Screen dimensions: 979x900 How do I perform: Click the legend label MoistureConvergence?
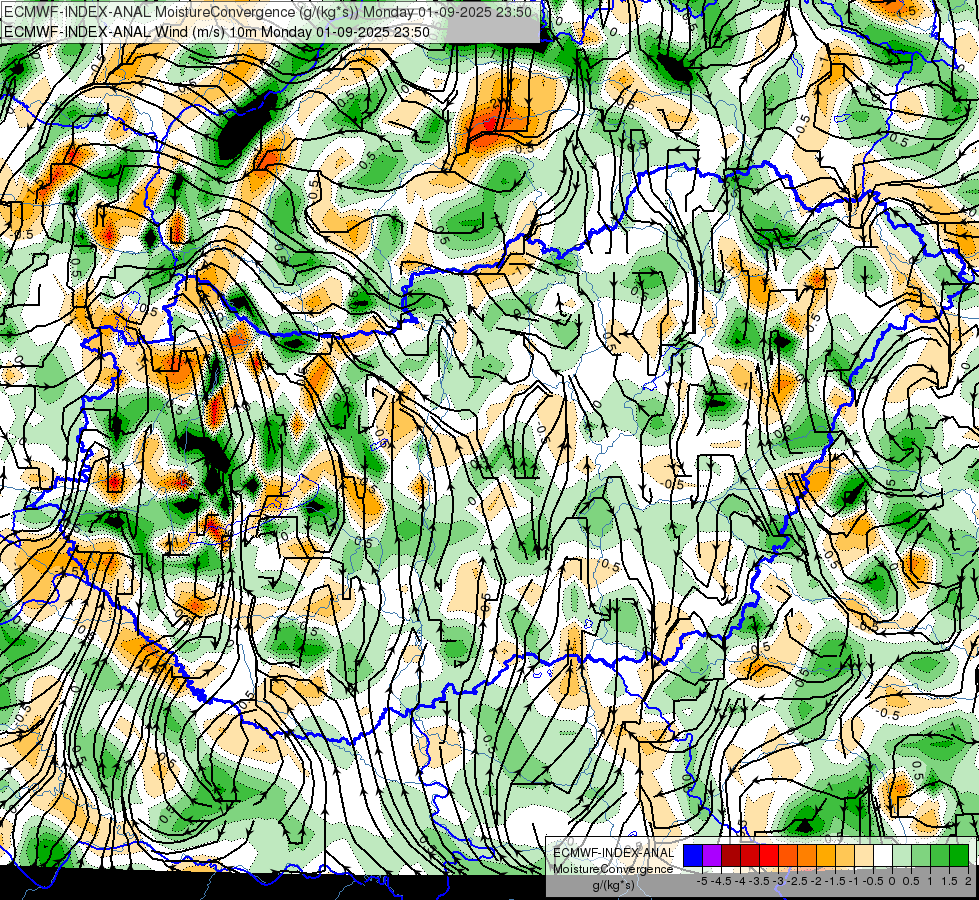(614, 869)
